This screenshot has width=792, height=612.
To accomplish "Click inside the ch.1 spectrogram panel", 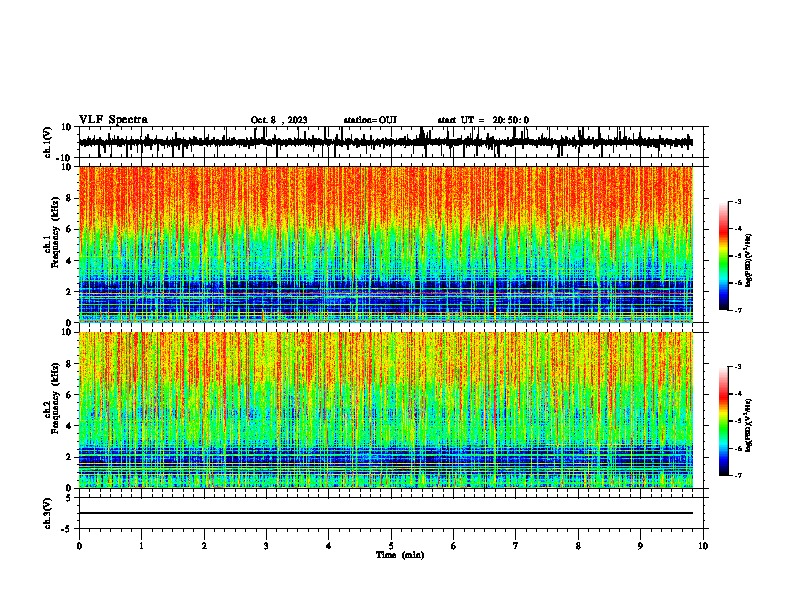I will click(x=385, y=244).
